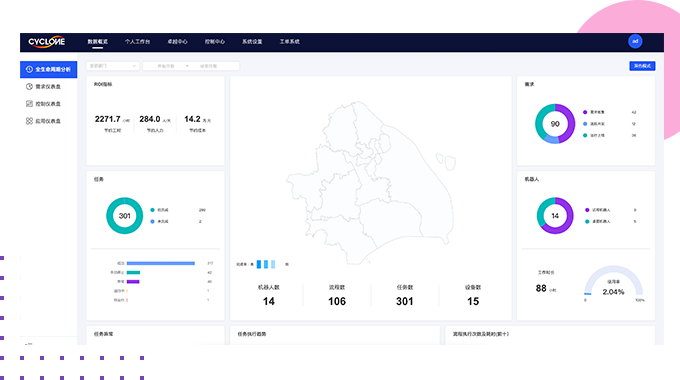Viewport: 680px width, 380px height.
Task: Click the process count value 106
Action: (337, 301)
